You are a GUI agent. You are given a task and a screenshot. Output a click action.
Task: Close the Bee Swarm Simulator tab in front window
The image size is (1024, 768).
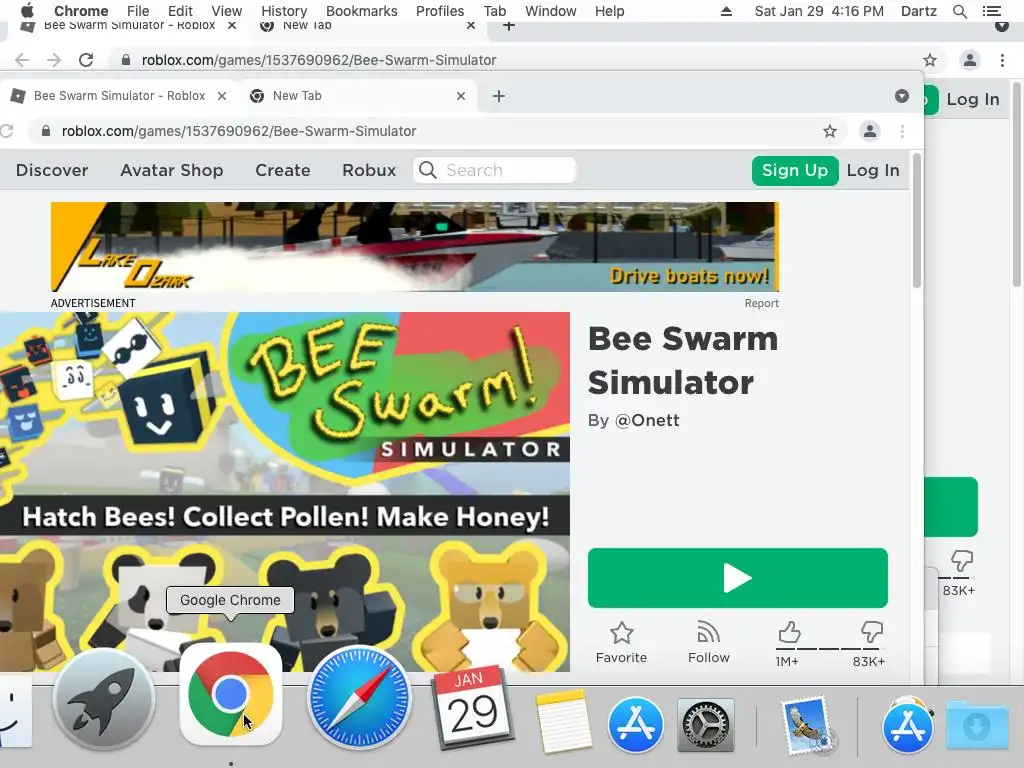pyautogui.click(x=222, y=96)
